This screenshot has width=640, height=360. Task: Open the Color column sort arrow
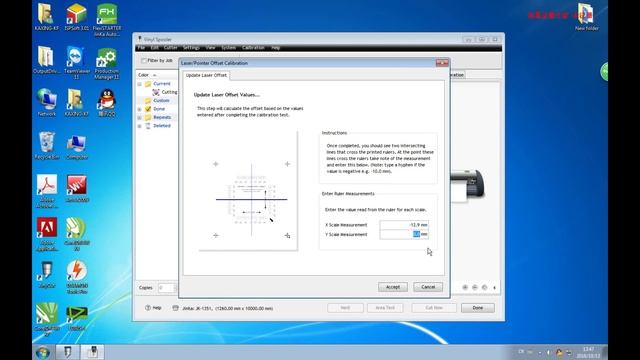tap(155, 75)
